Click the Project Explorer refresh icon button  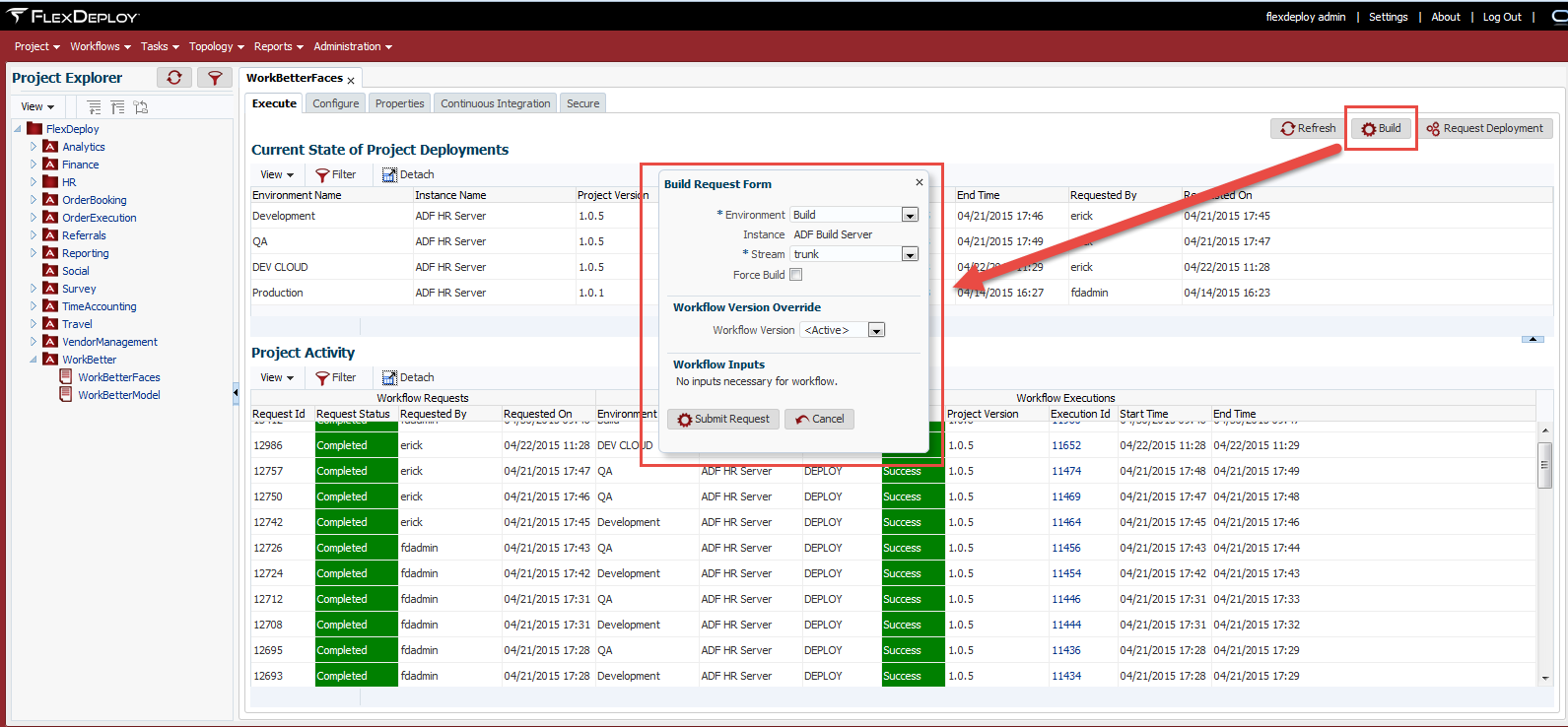174,78
